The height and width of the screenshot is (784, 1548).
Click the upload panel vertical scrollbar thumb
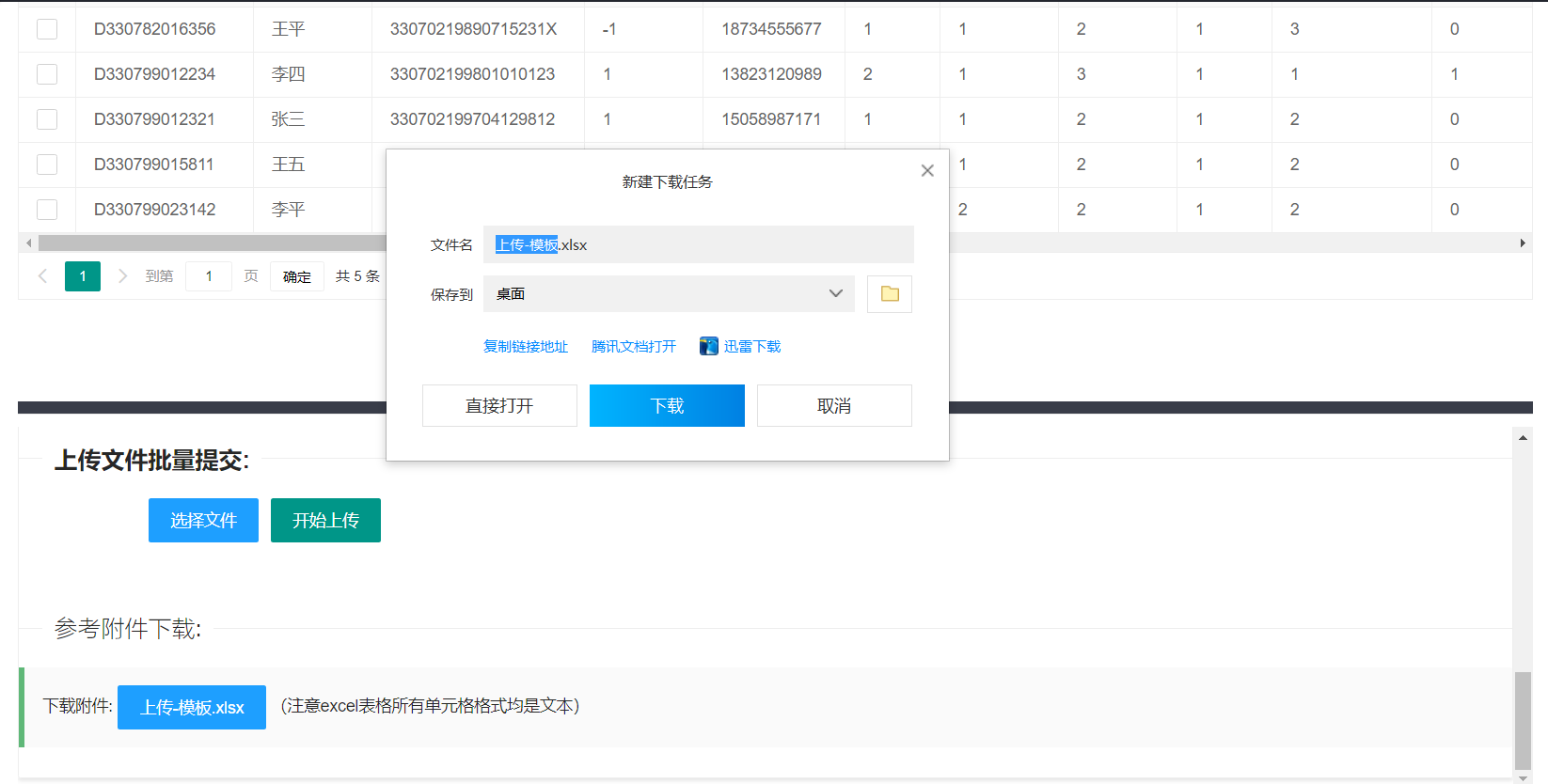click(x=1523, y=721)
